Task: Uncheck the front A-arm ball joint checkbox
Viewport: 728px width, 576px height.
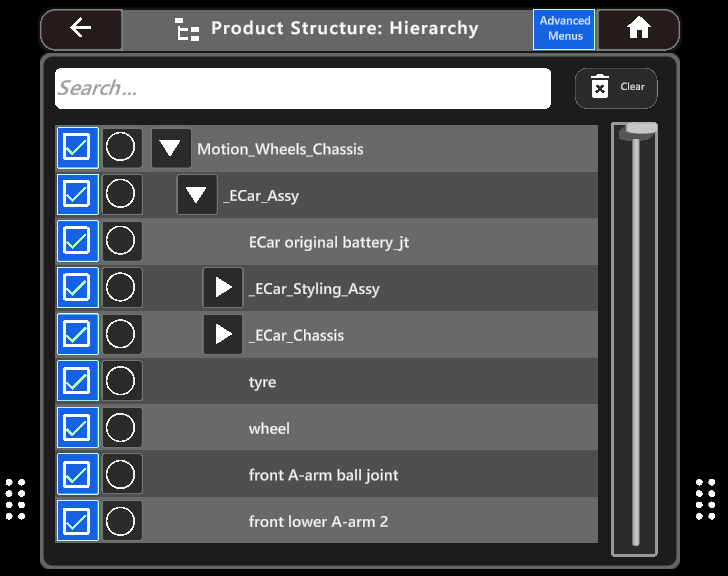Action: click(x=77, y=474)
